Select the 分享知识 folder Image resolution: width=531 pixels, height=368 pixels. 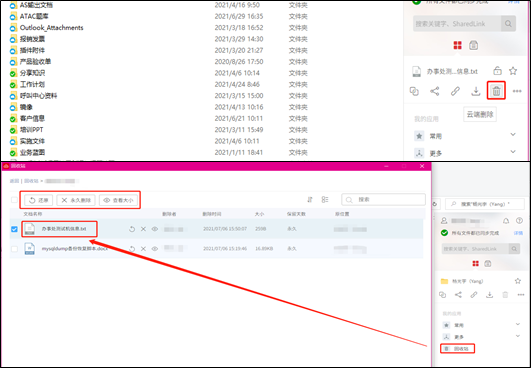tap(32, 73)
